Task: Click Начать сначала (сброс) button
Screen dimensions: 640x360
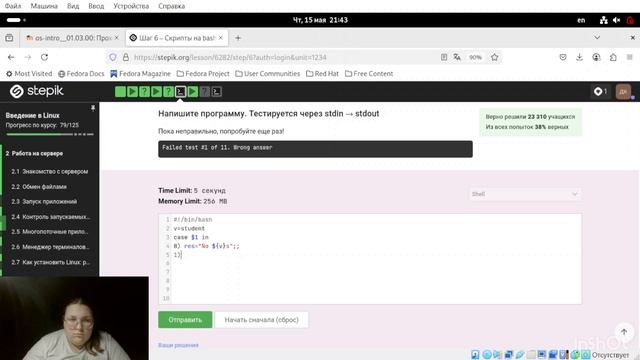Action: point(262,320)
